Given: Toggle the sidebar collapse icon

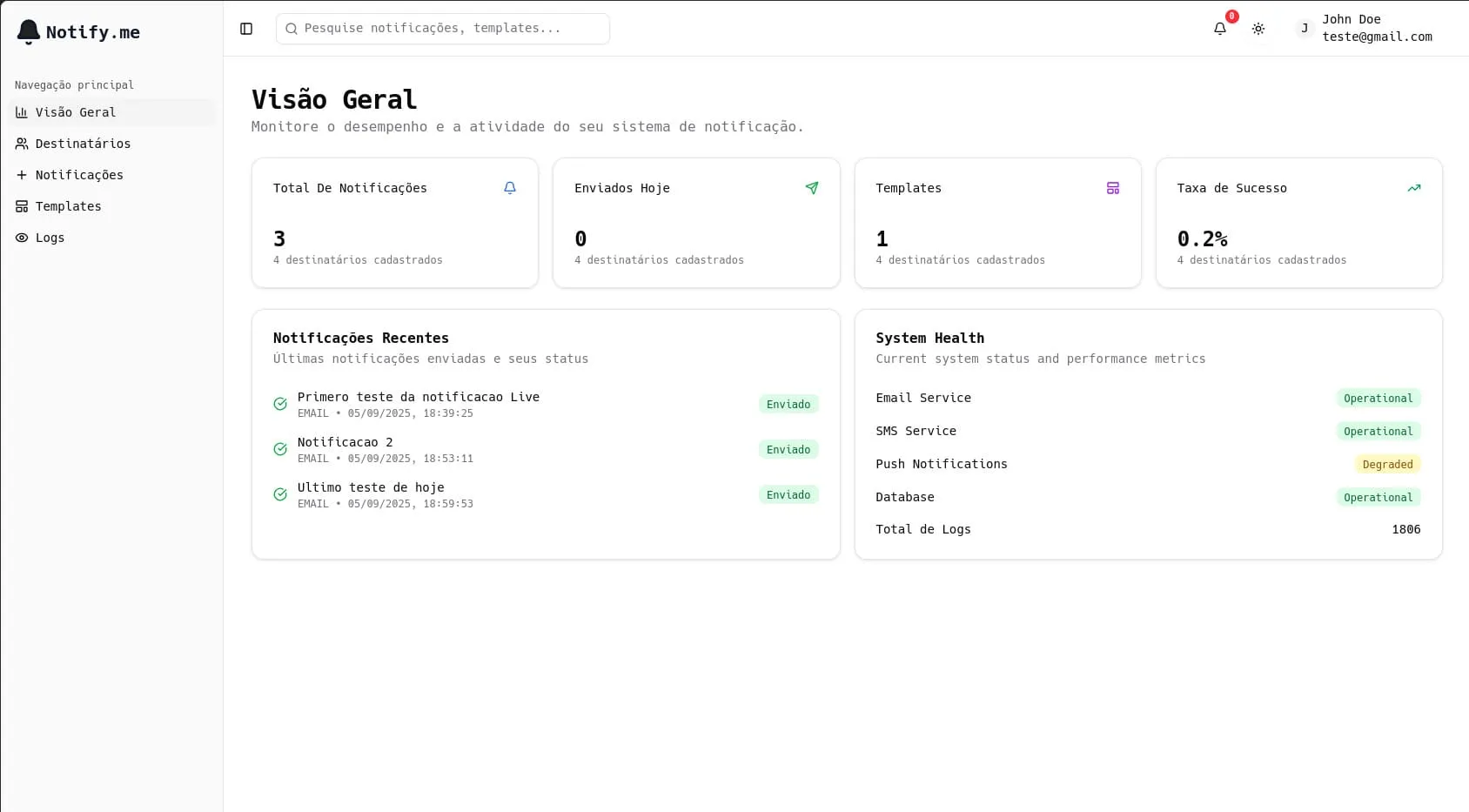Looking at the screenshot, I should [246, 29].
